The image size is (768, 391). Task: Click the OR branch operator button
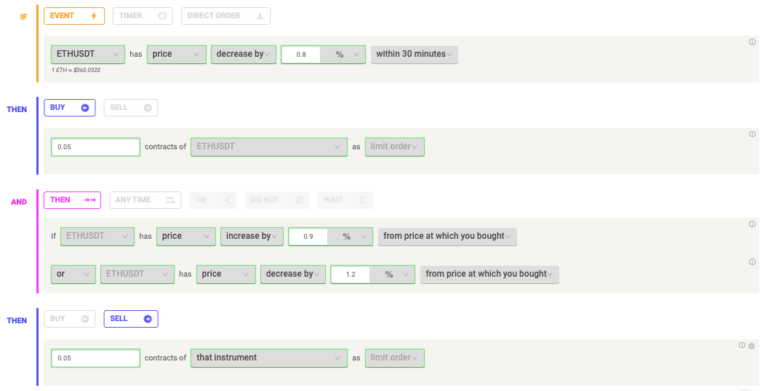pyautogui.click(x=213, y=200)
